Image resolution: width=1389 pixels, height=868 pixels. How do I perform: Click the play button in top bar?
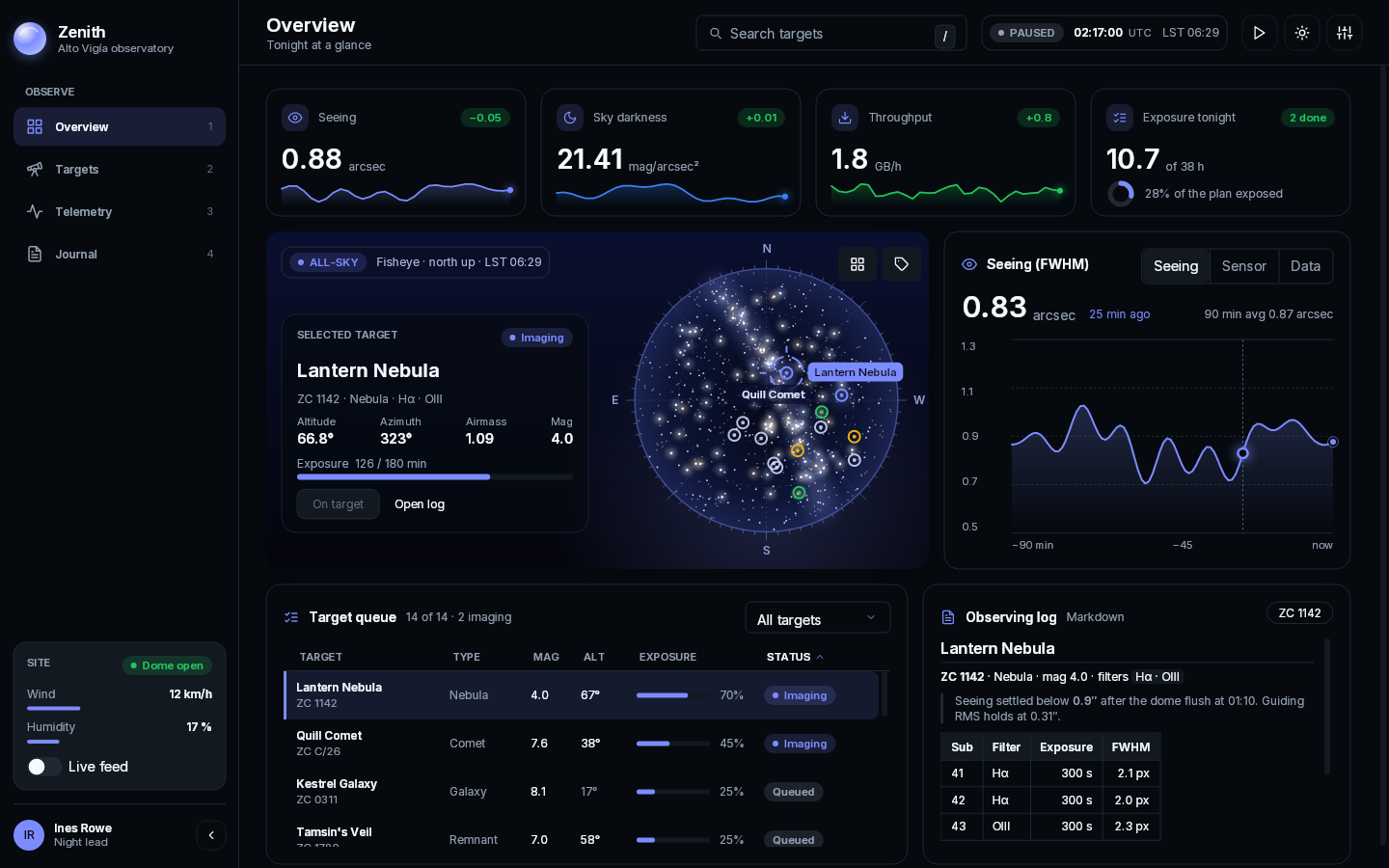point(1259,33)
